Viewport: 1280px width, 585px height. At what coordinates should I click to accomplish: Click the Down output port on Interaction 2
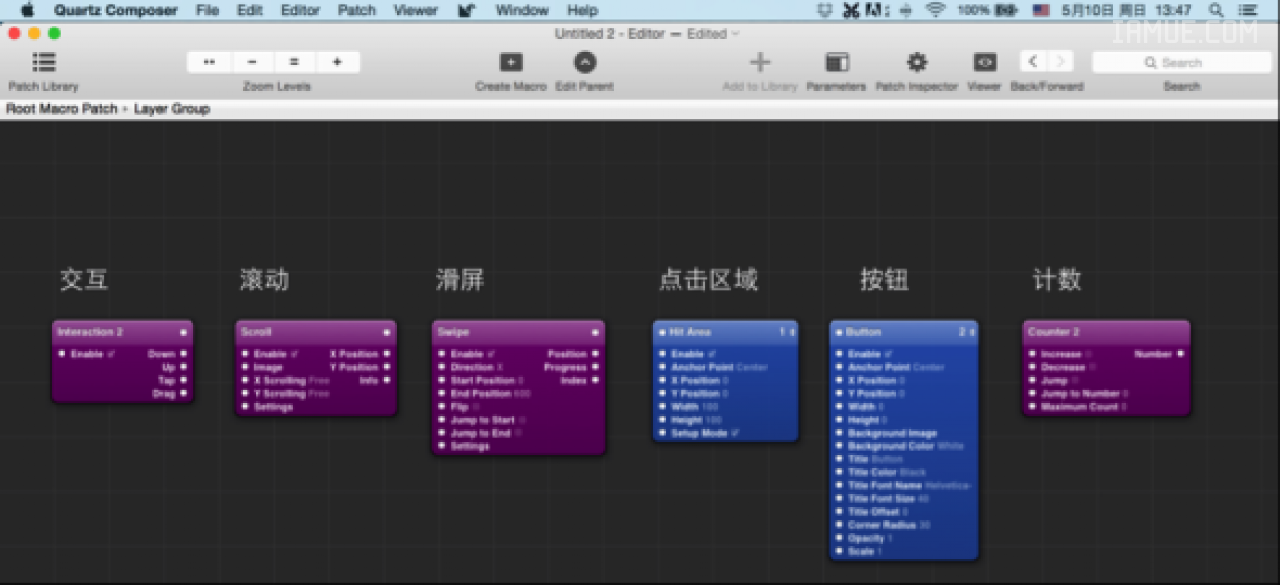[x=183, y=354]
